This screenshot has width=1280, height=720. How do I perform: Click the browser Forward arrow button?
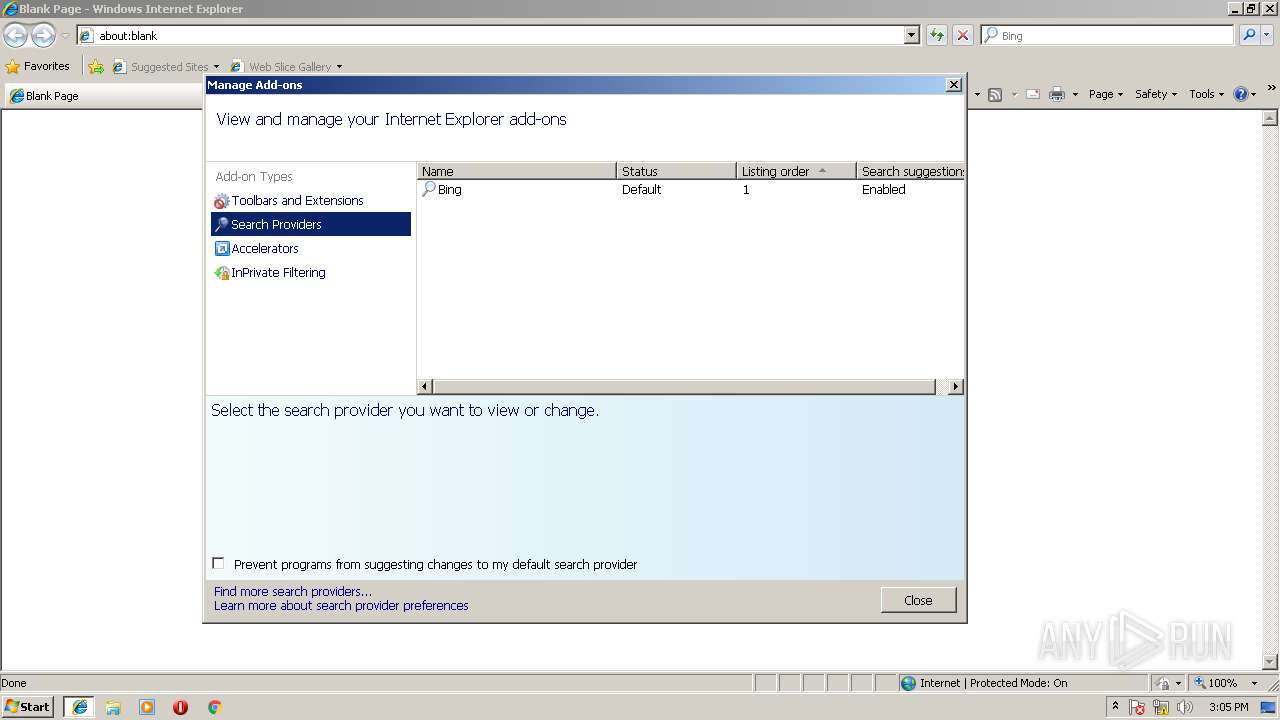(x=43, y=36)
